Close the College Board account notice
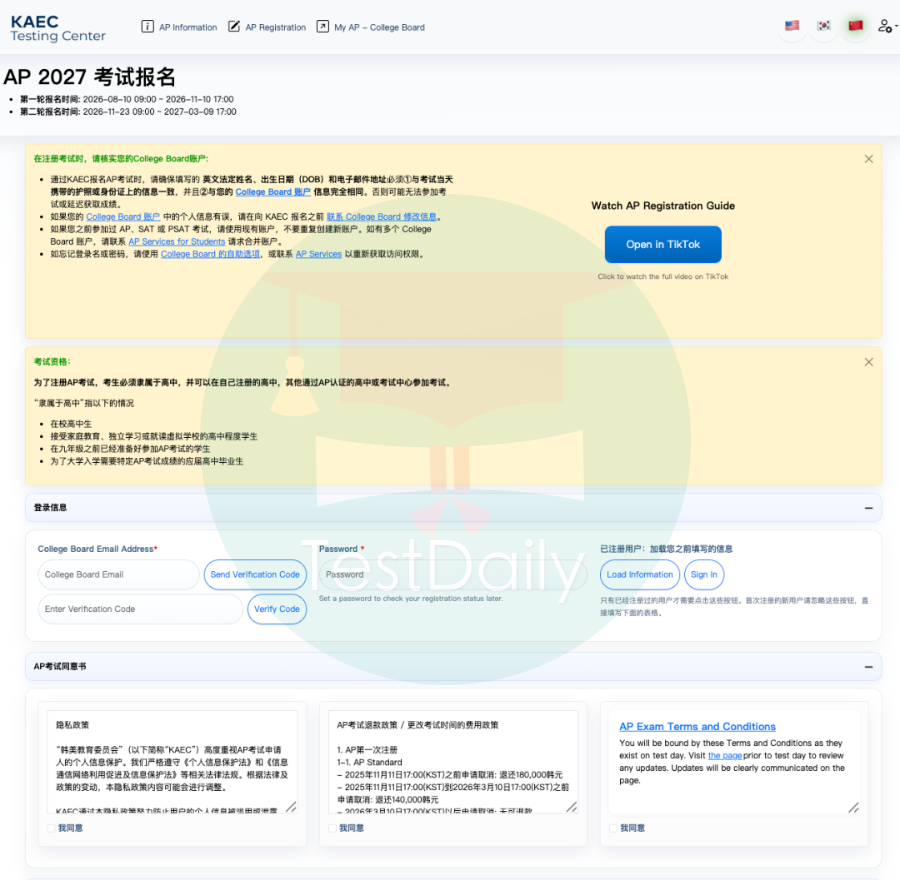Image resolution: width=900 pixels, height=880 pixels. 868,159
